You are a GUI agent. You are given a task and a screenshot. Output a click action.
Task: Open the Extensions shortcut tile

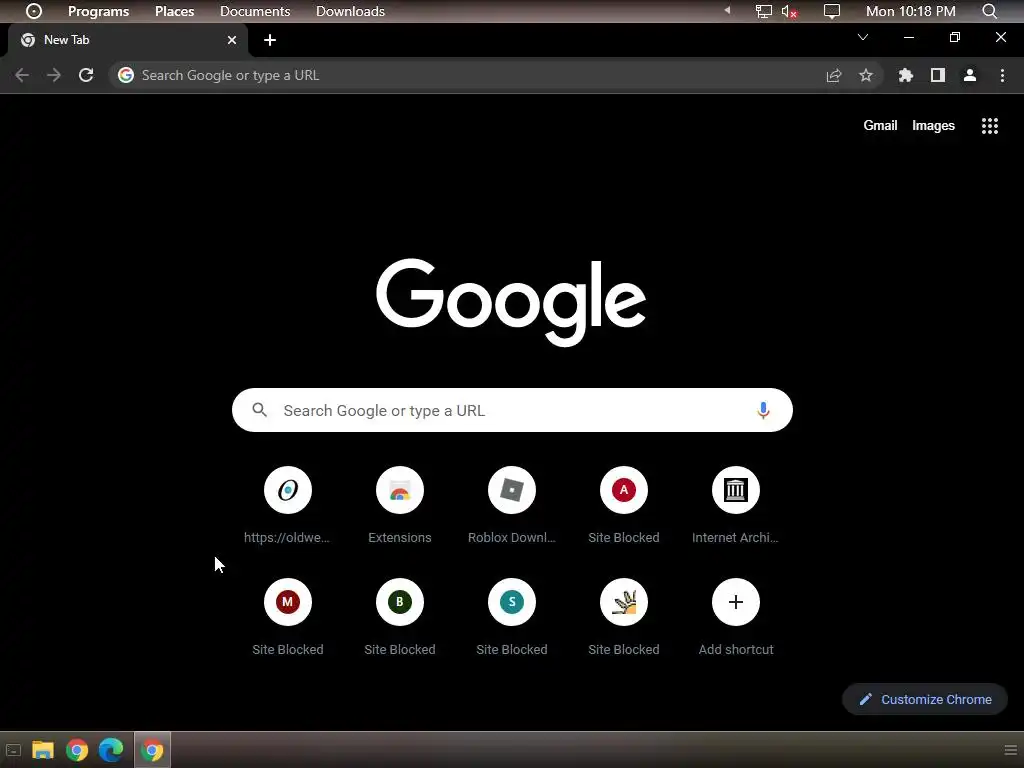(400, 505)
